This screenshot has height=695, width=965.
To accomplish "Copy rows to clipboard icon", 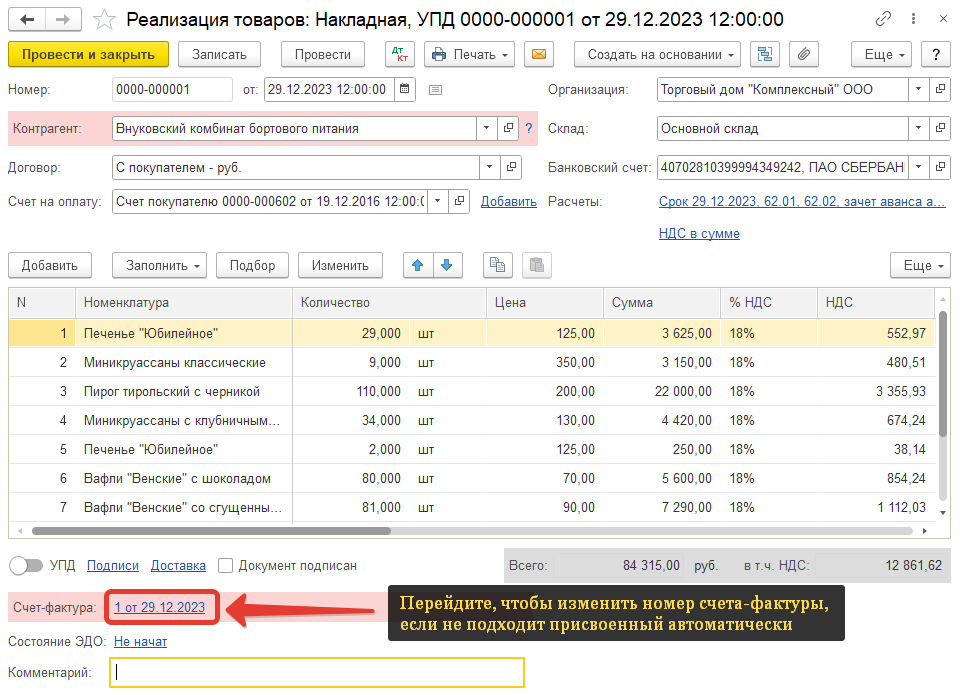I will click(x=497, y=265).
